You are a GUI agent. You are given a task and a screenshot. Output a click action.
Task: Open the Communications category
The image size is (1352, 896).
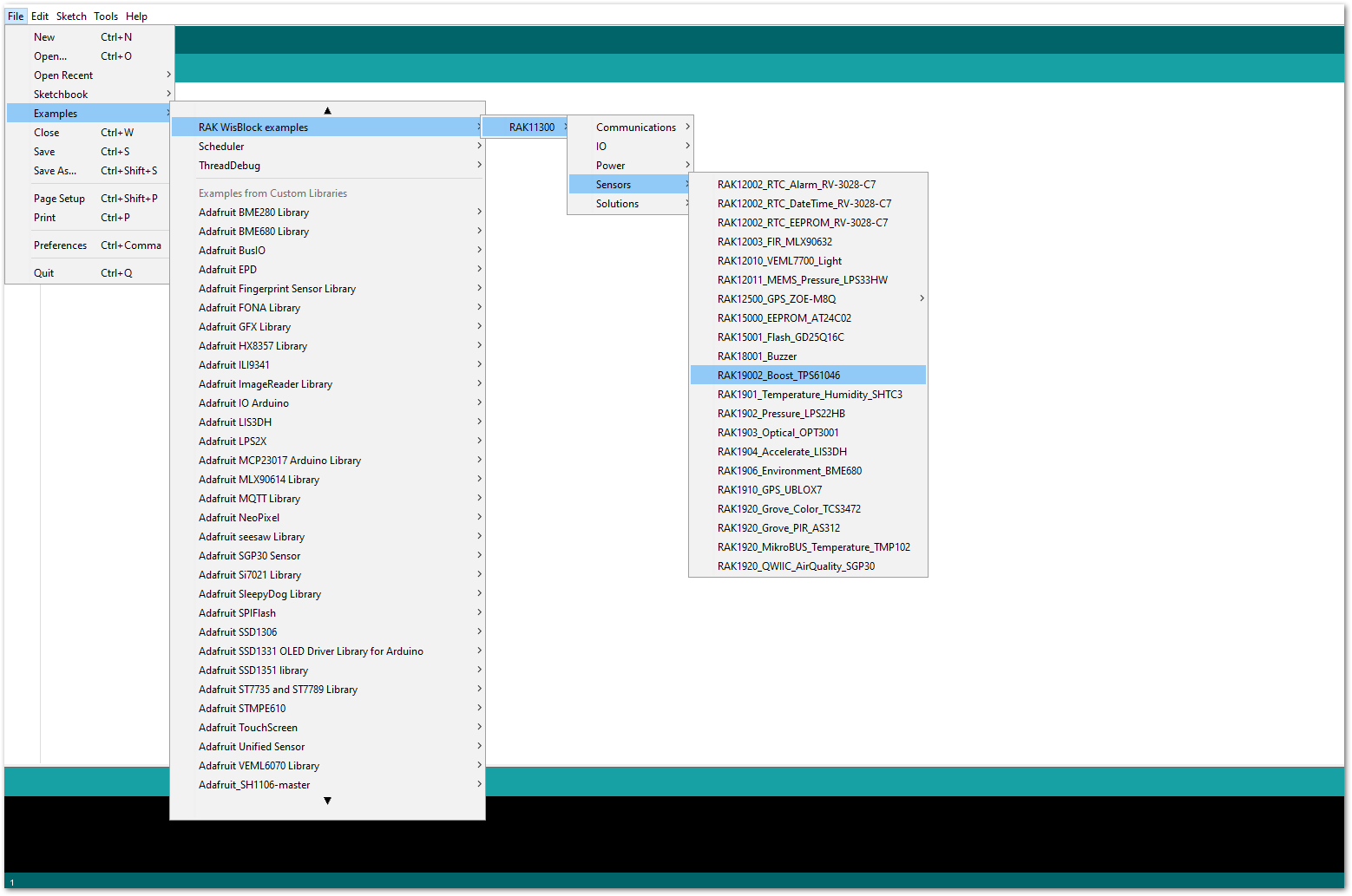coord(631,128)
